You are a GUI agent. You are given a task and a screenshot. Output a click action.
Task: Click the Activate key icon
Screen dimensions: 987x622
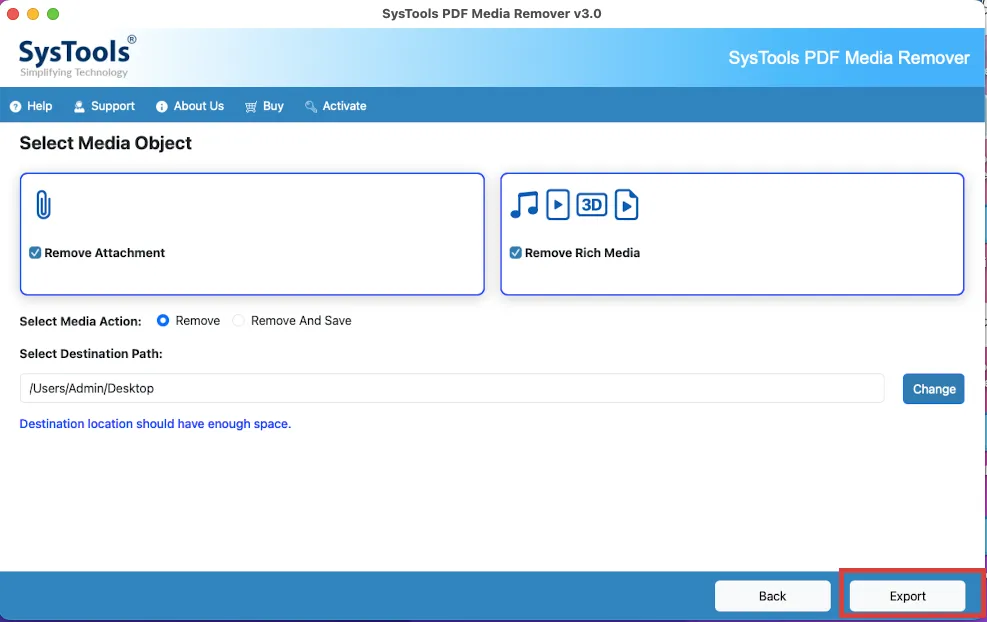311,106
